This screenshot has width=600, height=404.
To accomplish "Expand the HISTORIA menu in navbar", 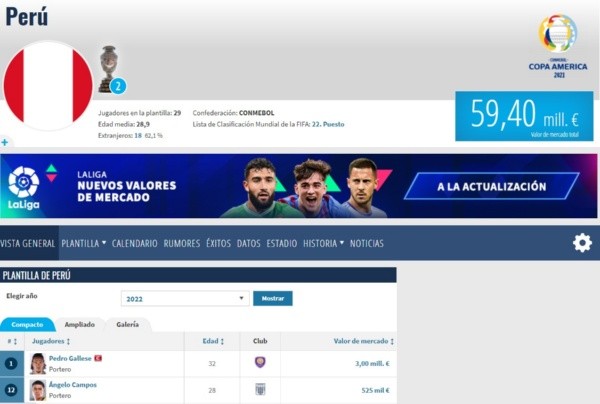I will [x=324, y=243].
